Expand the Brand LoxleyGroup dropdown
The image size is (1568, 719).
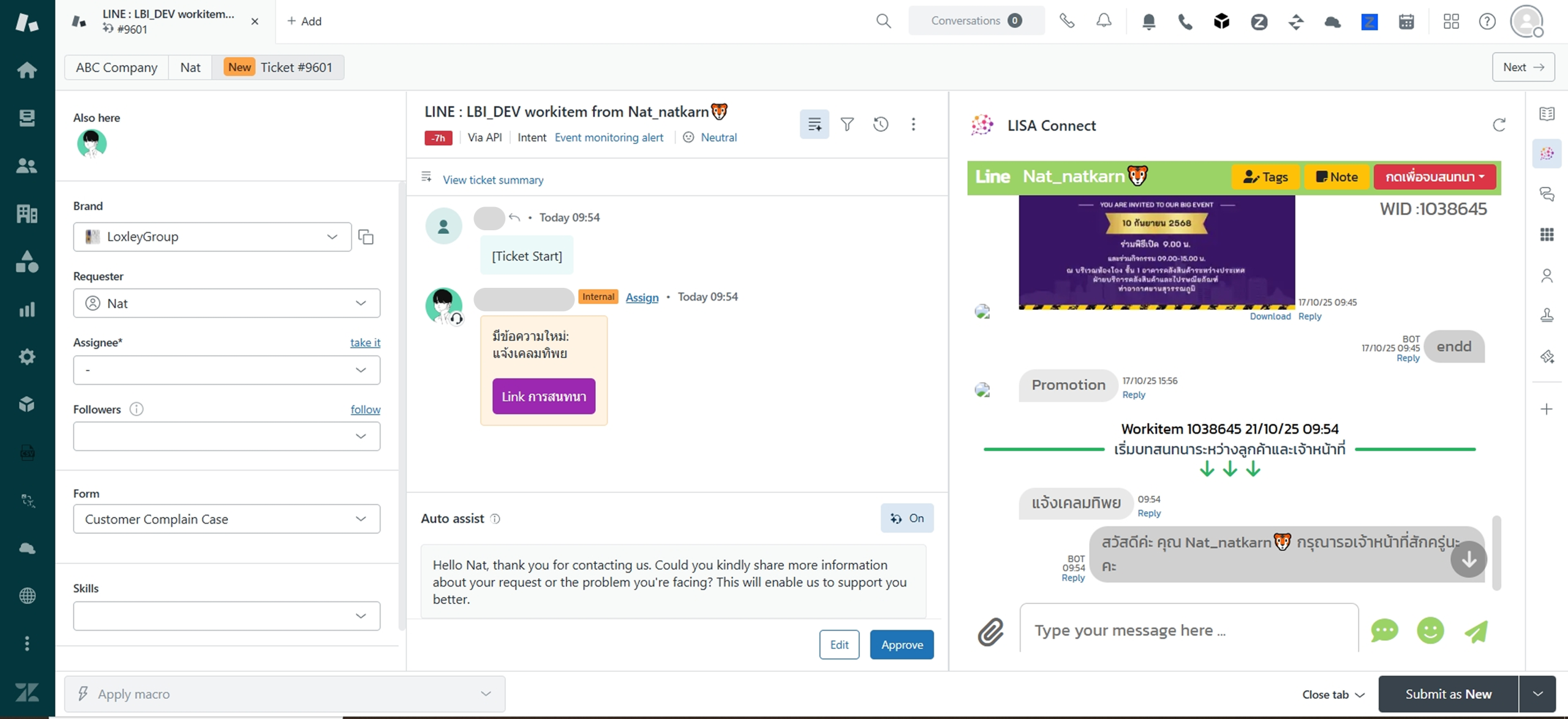(x=212, y=236)
